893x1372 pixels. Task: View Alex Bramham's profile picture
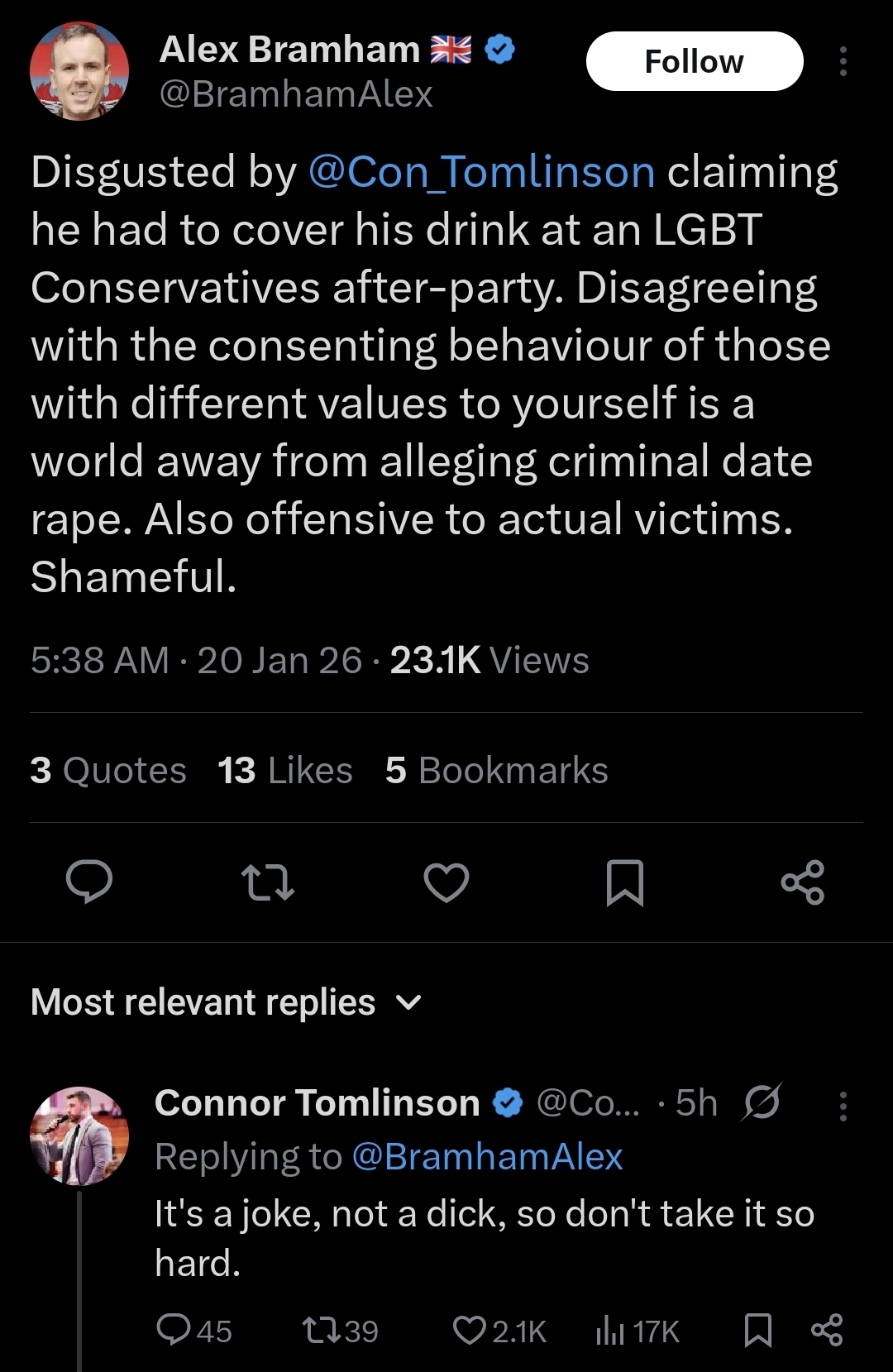(79, 72)
